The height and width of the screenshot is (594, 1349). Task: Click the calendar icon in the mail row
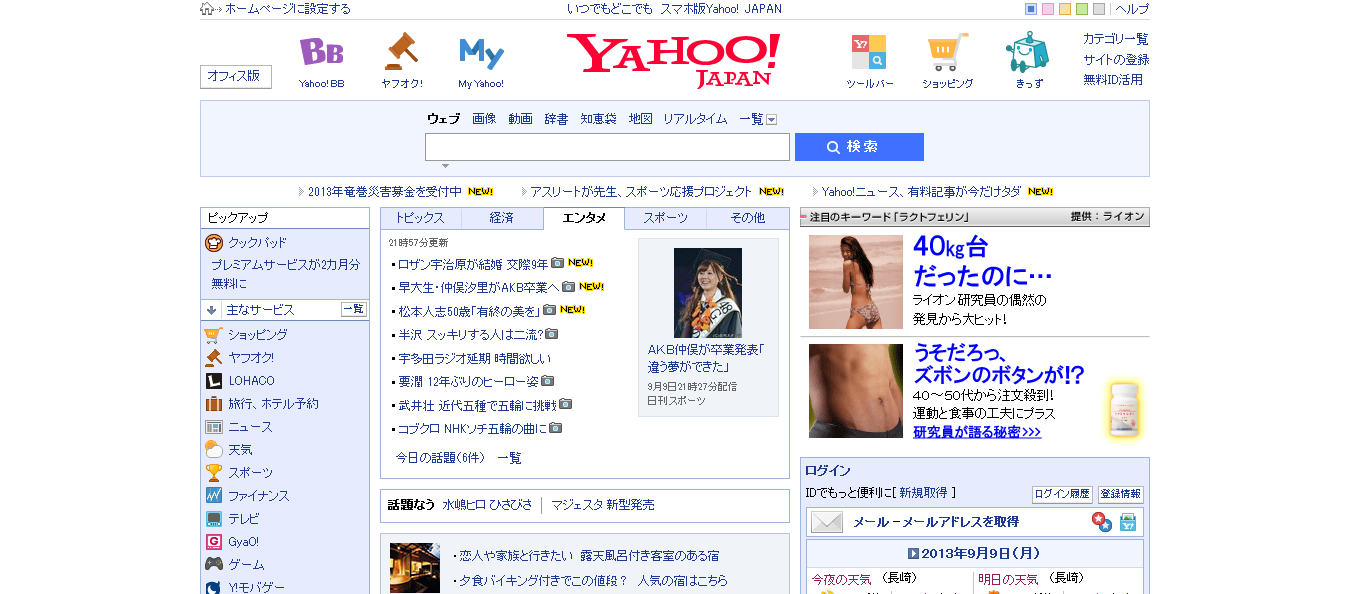[x=1128, y=522]
